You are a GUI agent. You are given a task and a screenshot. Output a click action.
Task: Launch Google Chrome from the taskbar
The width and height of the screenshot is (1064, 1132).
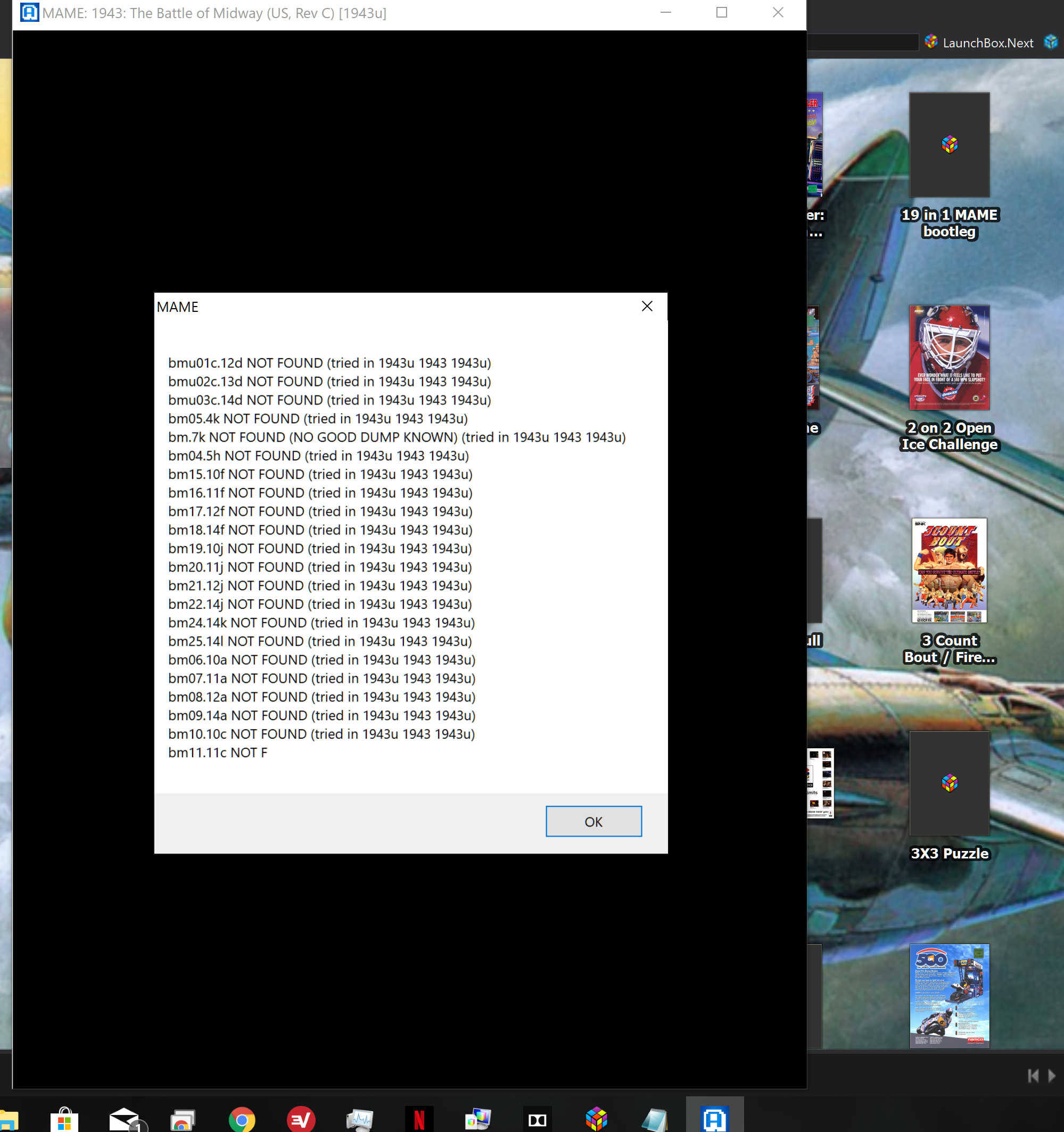[x=242, y=1119]
